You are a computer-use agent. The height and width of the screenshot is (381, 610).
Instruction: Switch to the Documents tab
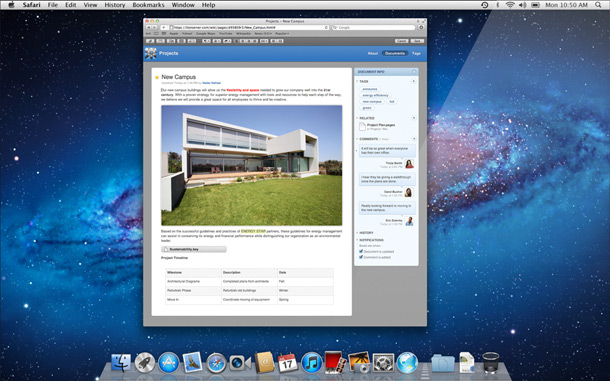pos(395,53)
